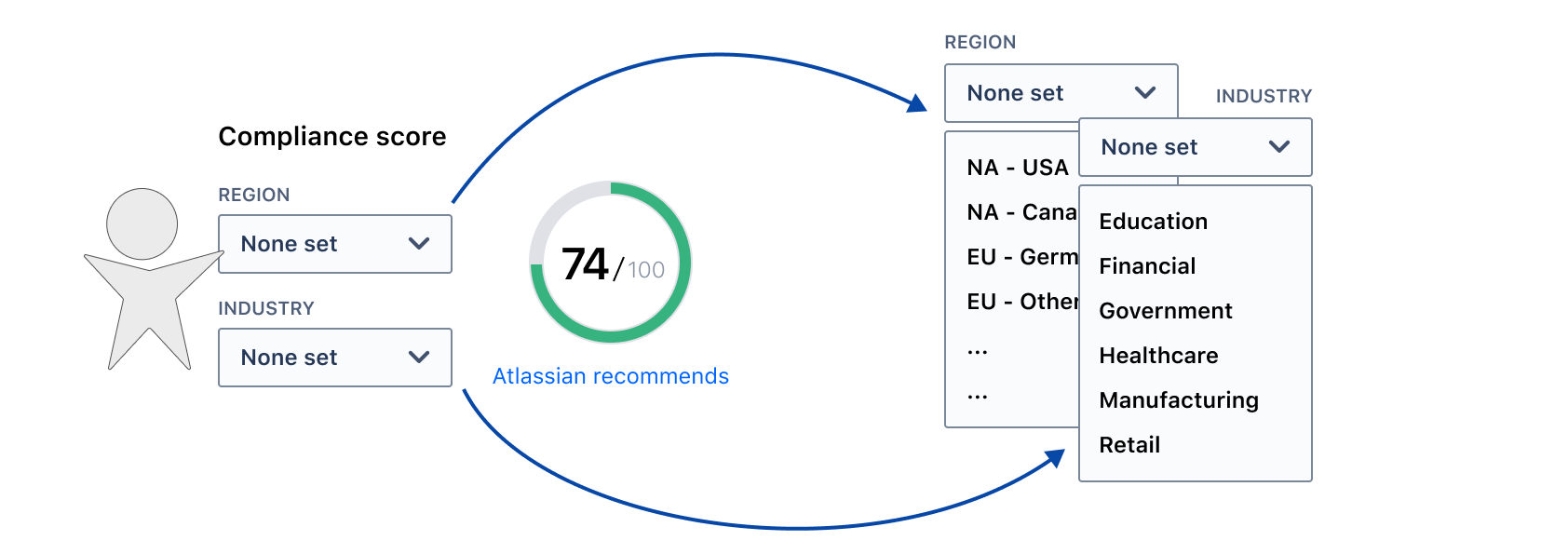
Task: Click the Atlassian recommends link
Action: (x=611, y=376)
